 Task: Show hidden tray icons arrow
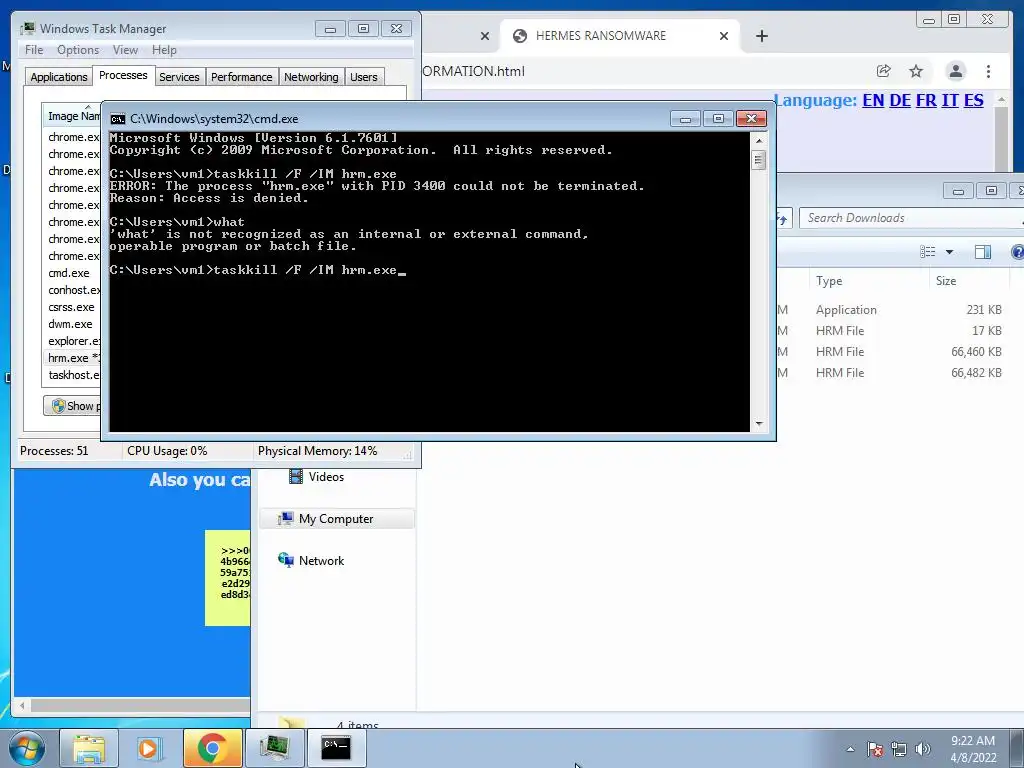pyautogui.click(x=850, y=750)
